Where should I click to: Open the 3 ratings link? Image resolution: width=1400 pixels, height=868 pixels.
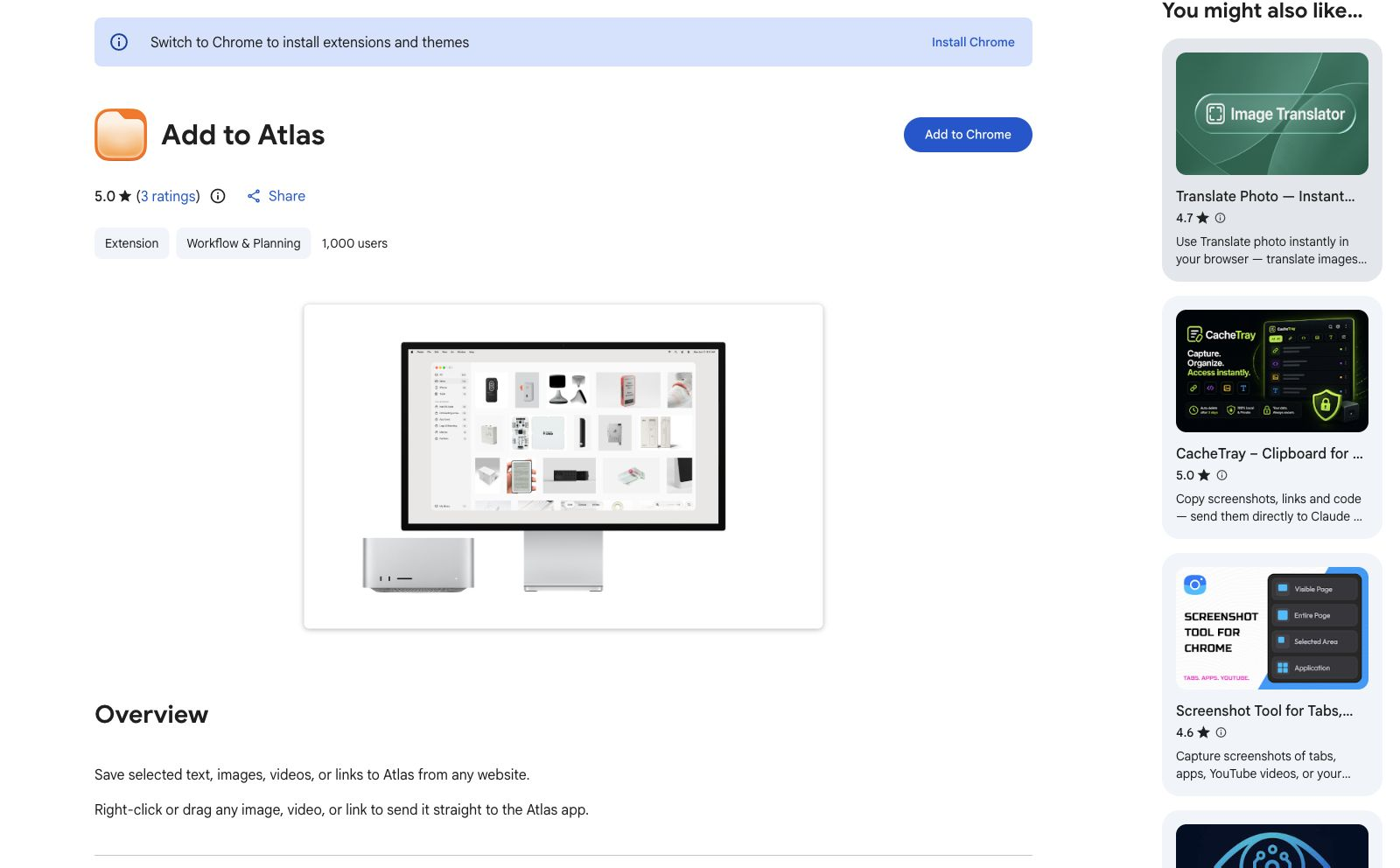point(170,196)
